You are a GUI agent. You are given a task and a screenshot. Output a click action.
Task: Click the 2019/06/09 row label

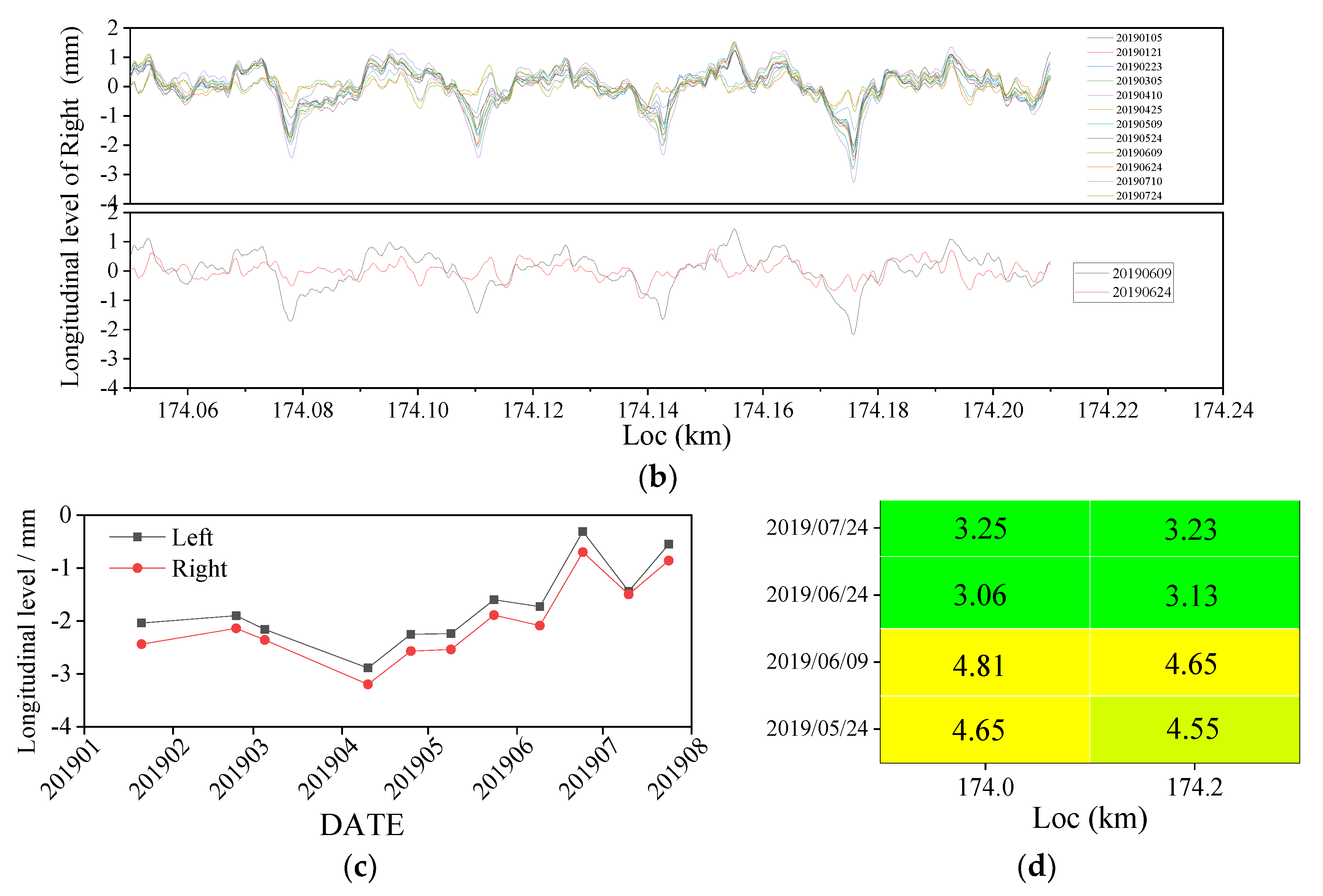coord(816,662)
